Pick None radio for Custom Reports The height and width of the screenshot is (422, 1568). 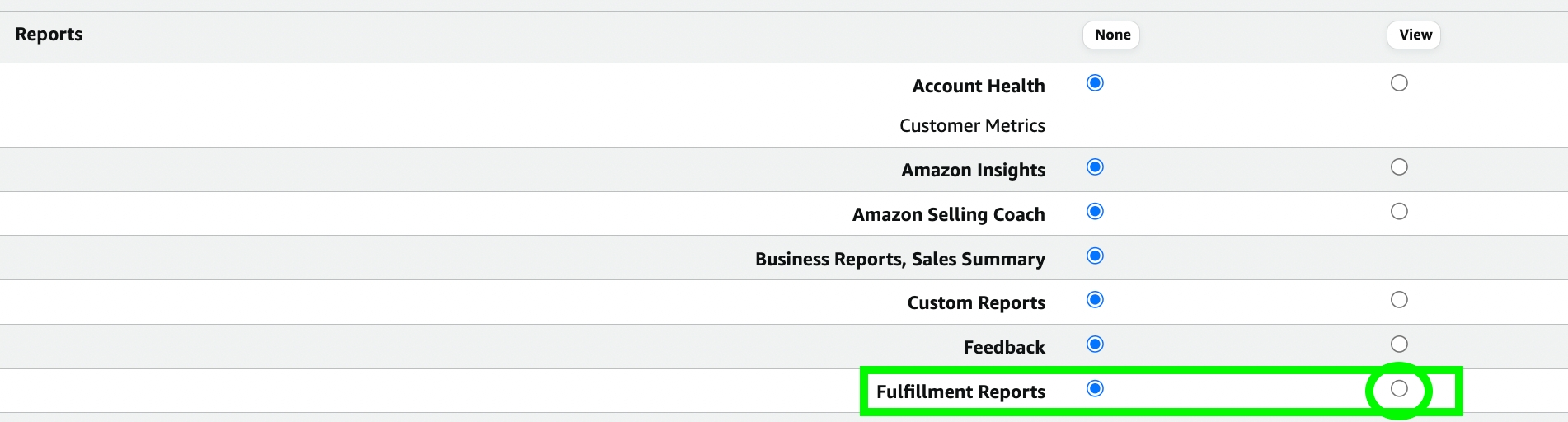(x=1095, y=300)
